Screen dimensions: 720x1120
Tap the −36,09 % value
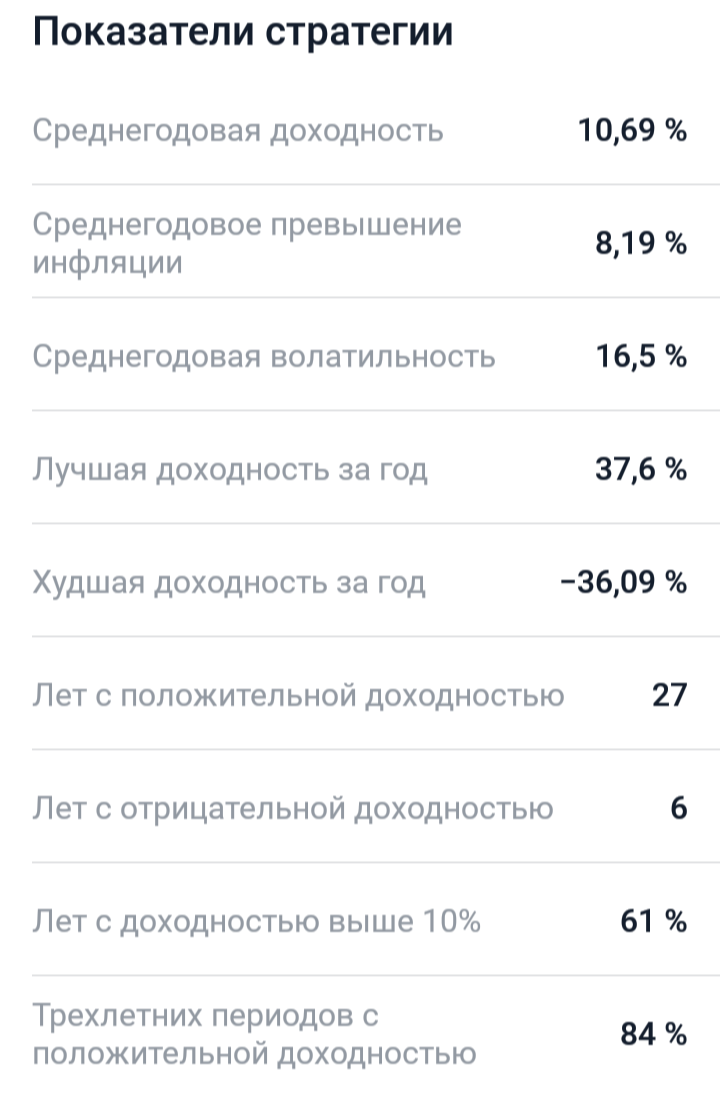(624, 583)
